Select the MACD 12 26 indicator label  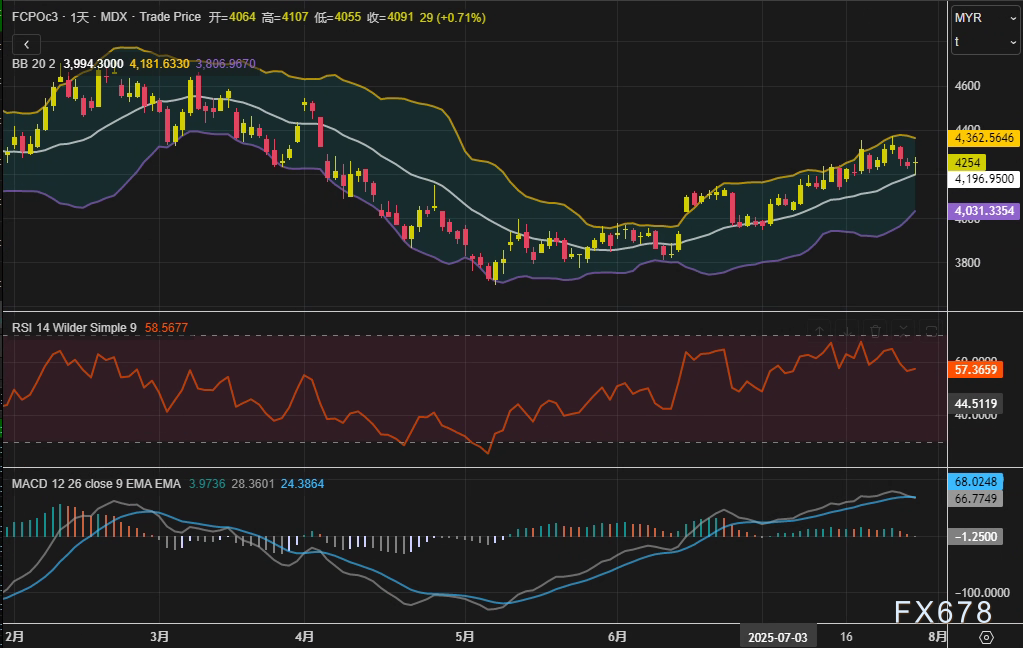coord(95,484)
